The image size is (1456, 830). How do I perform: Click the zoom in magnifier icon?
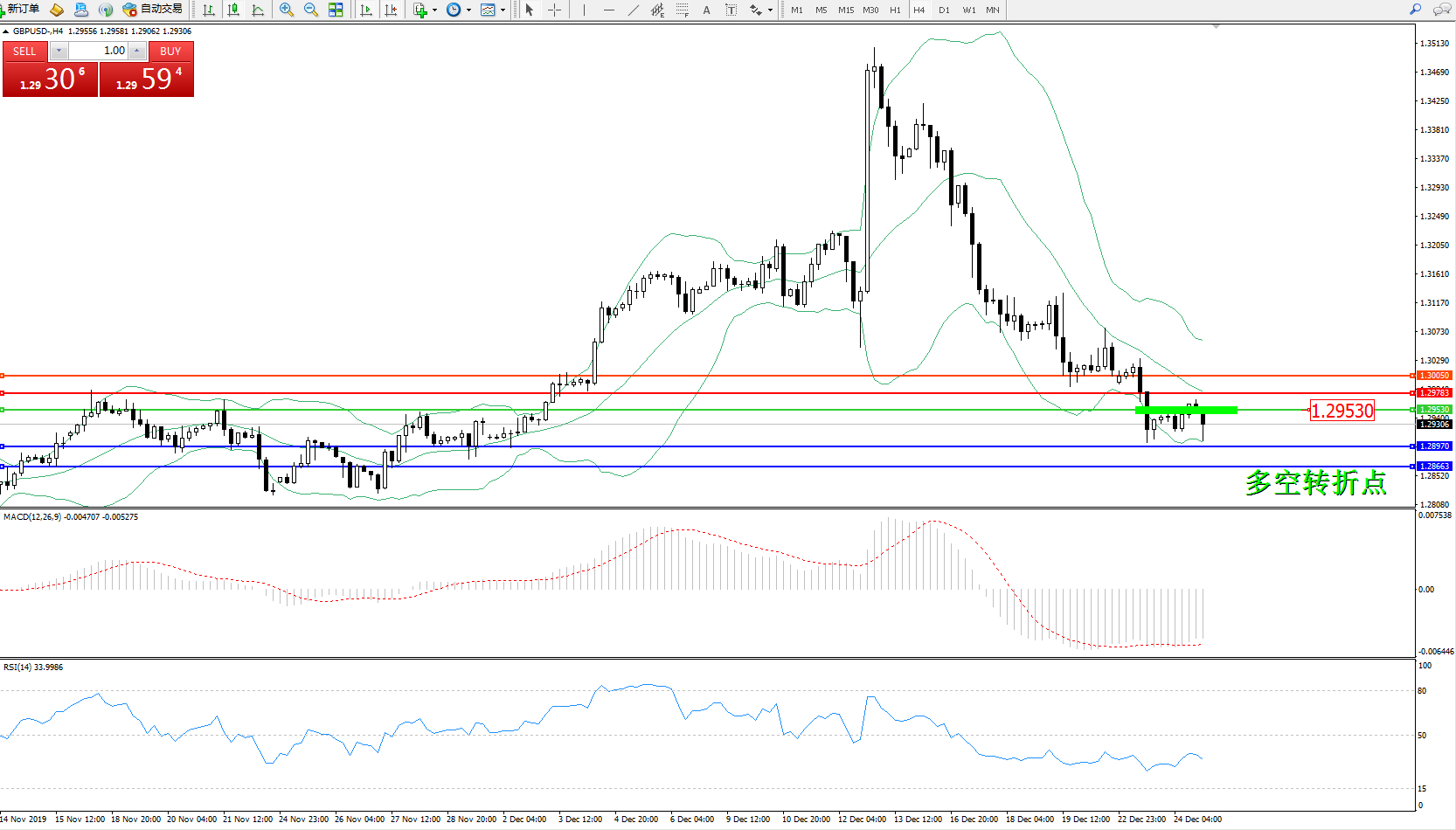(286, 10)
